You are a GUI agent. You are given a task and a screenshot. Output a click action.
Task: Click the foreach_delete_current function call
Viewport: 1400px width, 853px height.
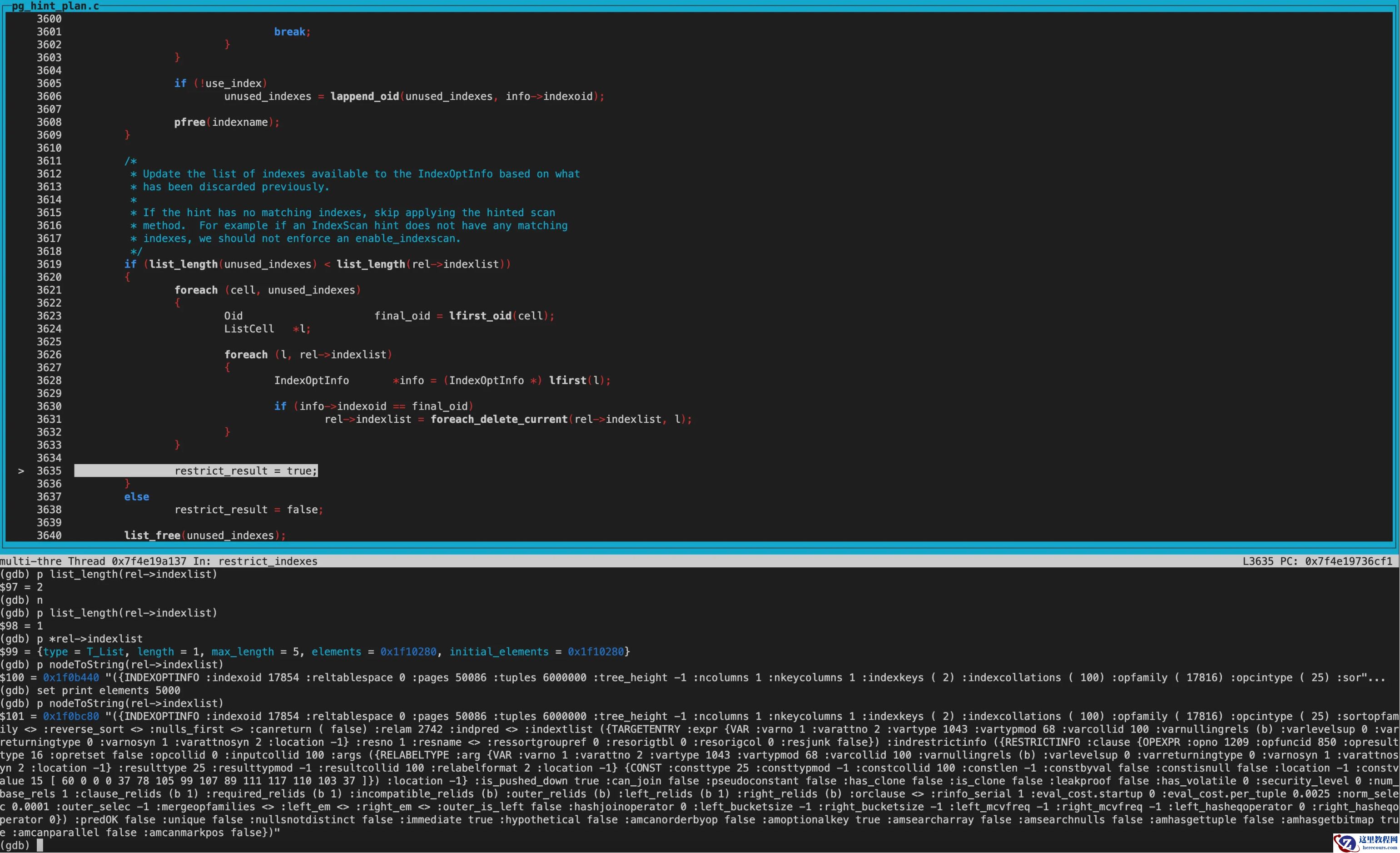click(498, 419)
